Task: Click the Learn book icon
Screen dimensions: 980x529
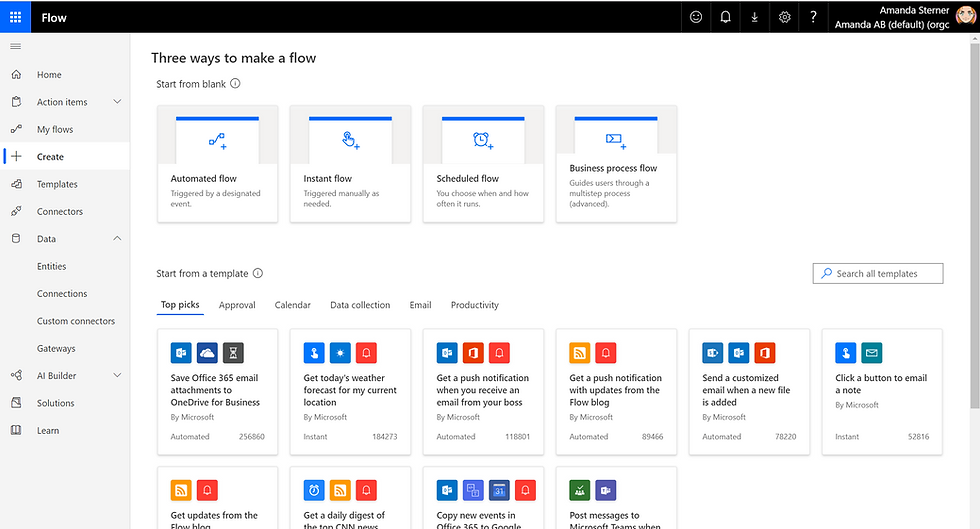Action: pos(16,430)
